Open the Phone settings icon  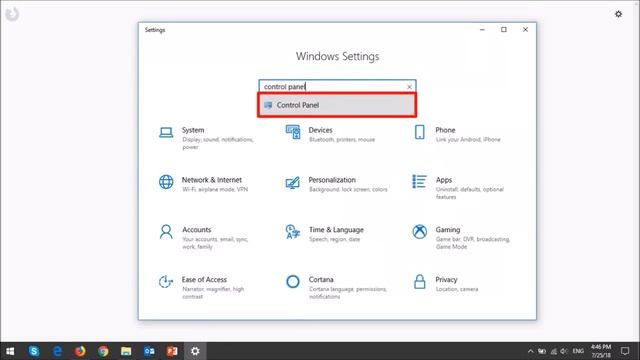coord(420,132)
